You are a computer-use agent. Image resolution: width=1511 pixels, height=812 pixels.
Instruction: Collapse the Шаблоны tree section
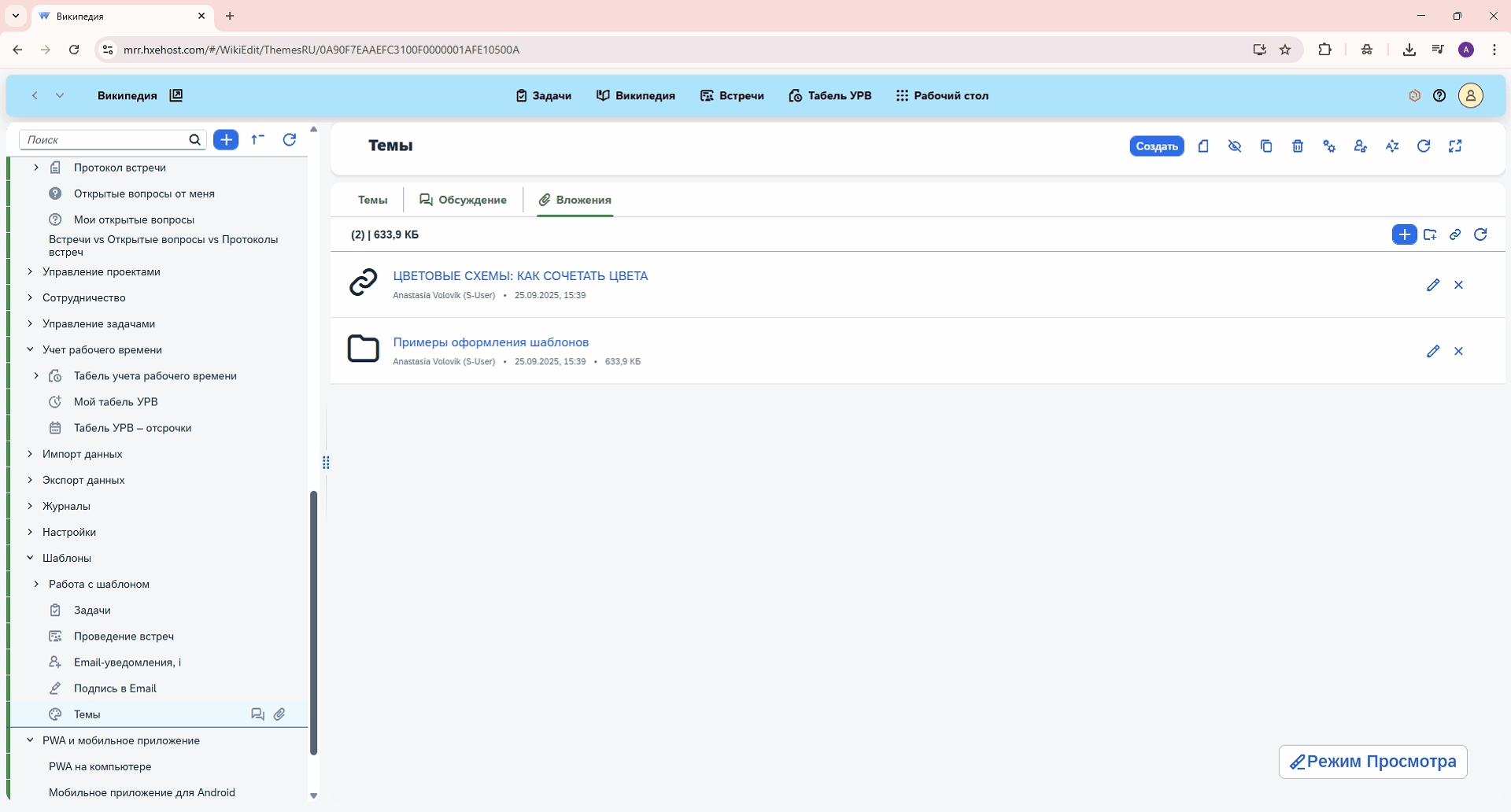click(30, 558)
